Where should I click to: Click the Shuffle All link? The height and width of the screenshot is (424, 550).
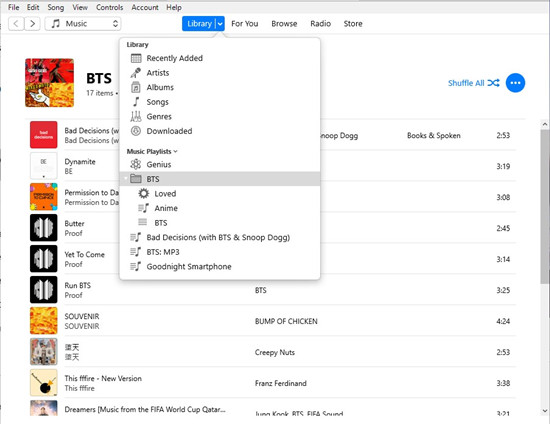point(466,83)
